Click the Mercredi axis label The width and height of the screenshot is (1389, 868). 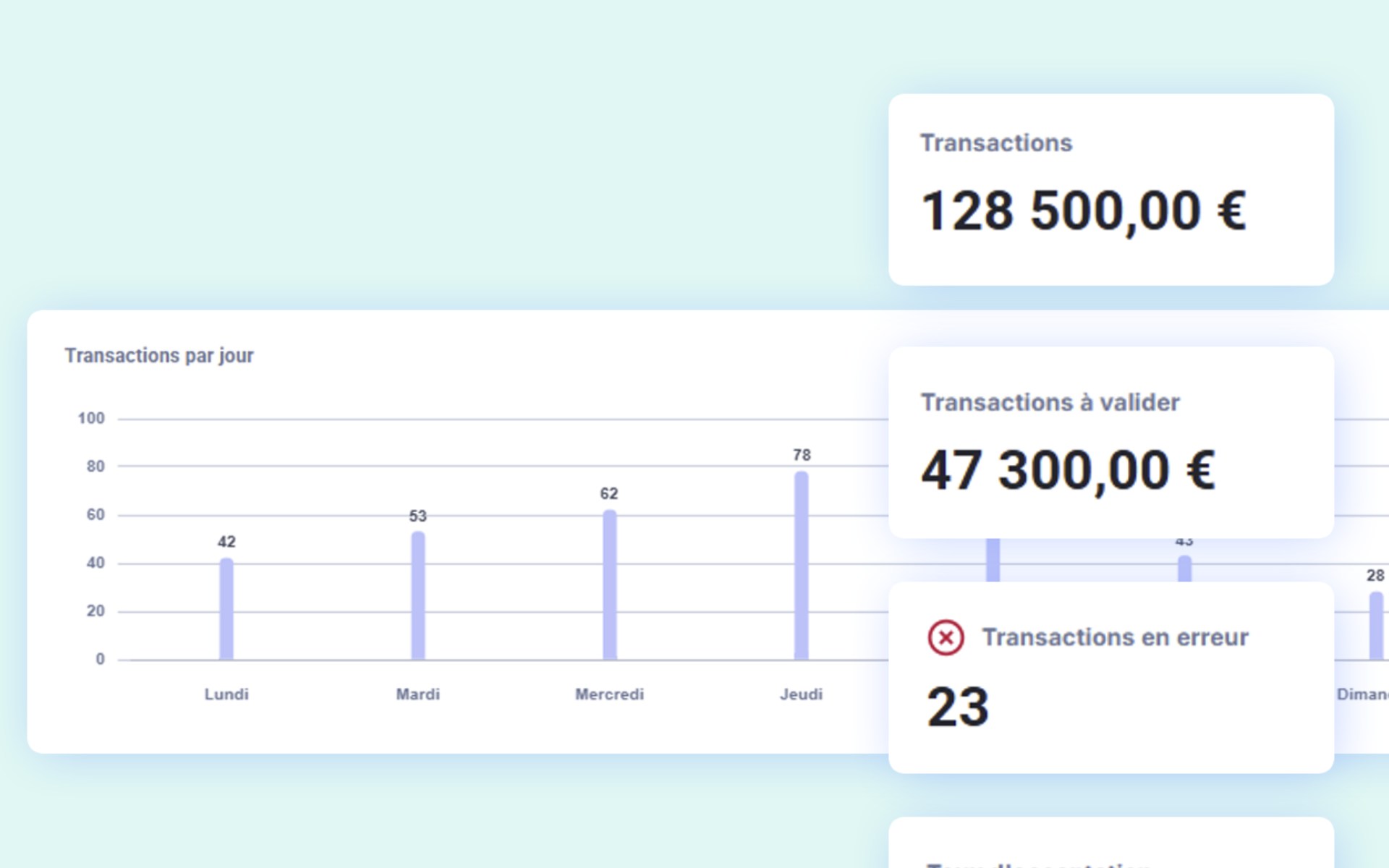click(x=609, y=694)
